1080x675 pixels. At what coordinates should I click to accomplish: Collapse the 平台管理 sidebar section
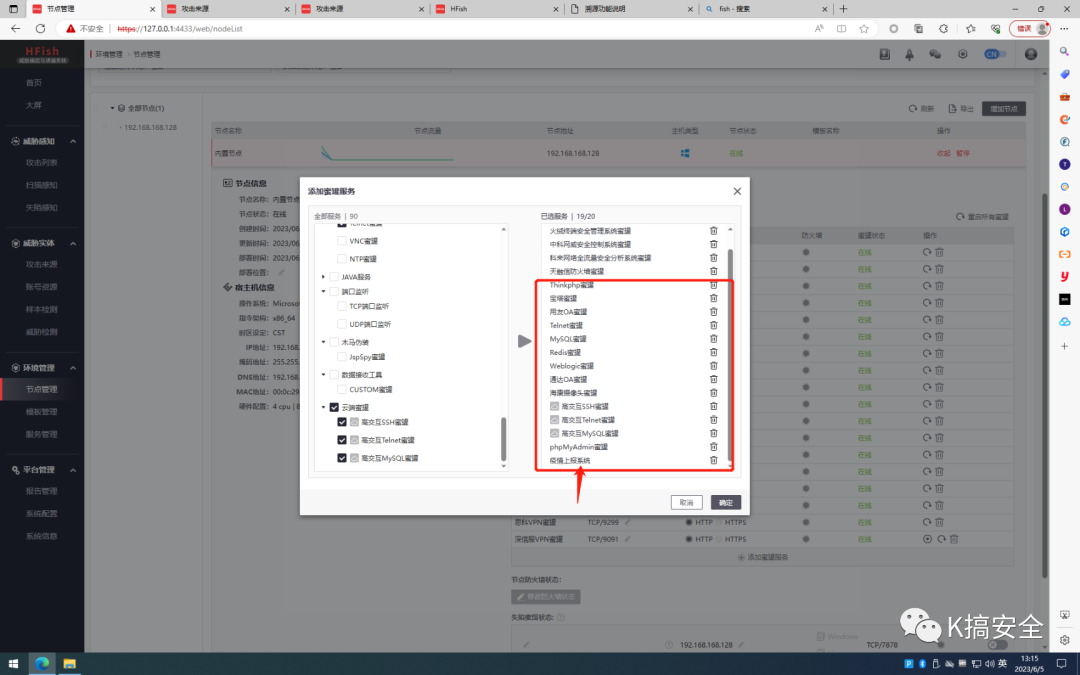pos(73,470)
